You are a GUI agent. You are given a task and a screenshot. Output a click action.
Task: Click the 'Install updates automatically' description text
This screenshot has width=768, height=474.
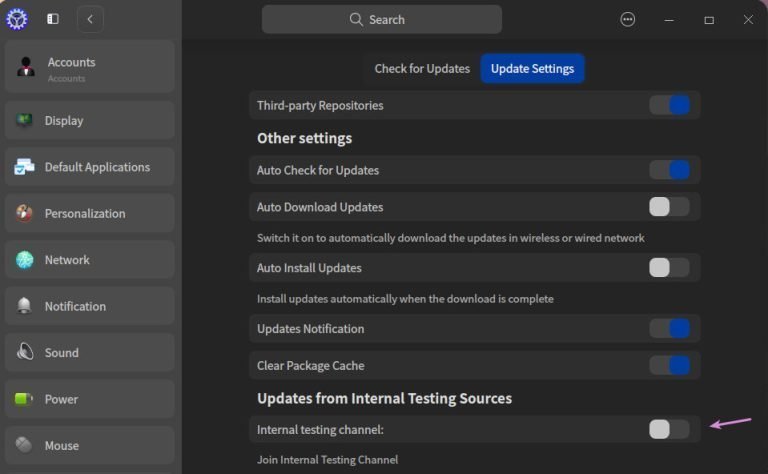[406, 299]
